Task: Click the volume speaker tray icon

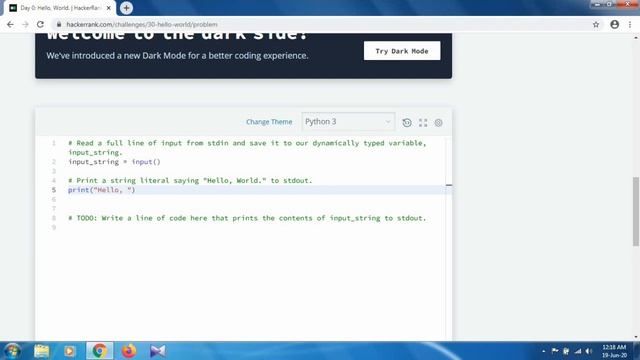Action: pos(589,351)
